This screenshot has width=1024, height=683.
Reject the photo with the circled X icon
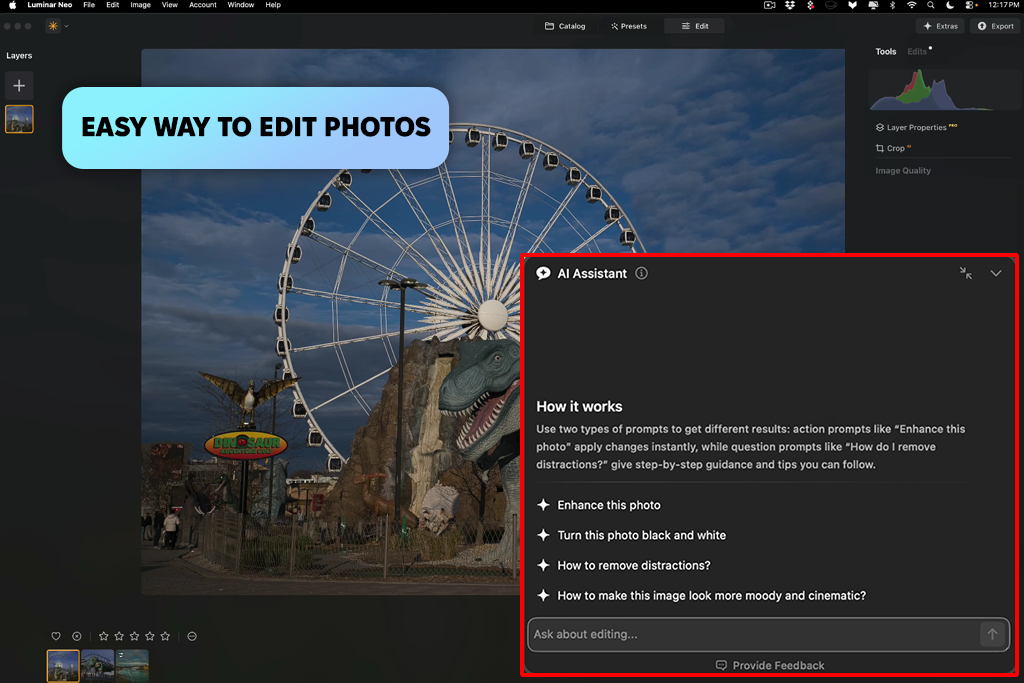pyautogui.click(x=76, y=636)
